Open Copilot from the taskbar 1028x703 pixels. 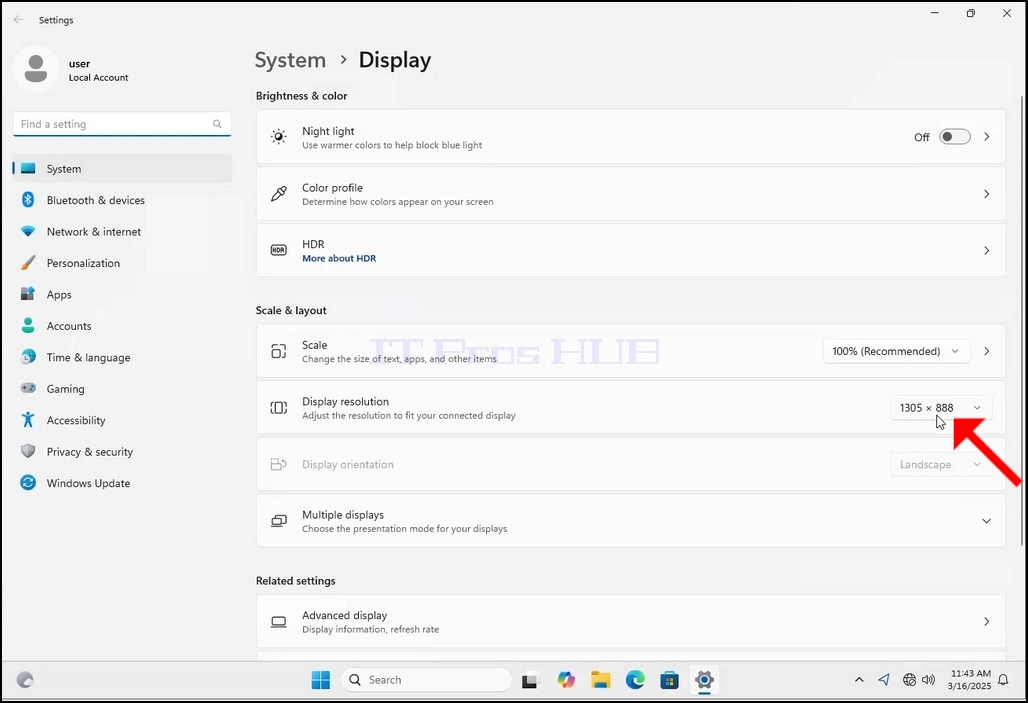[566, 680]
